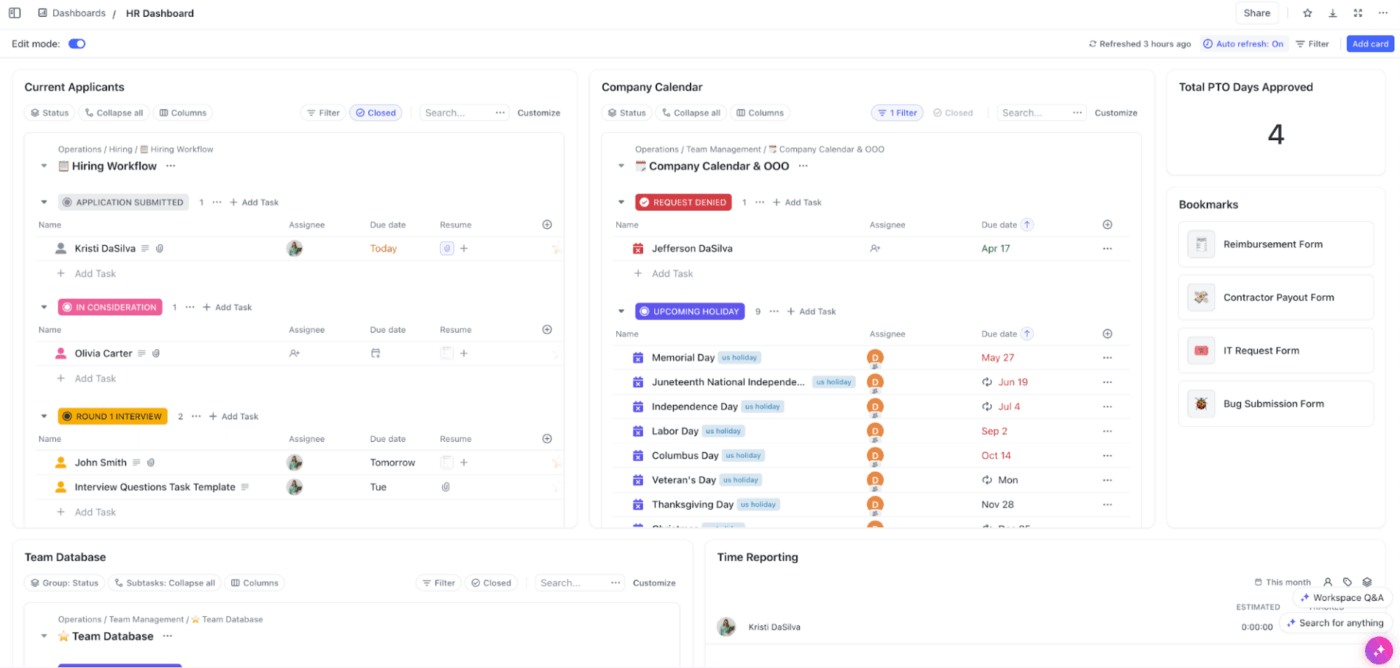Select the assignee person icon in Time Reporting
The image size is (1400, 668).
(x=1327, y=582)
